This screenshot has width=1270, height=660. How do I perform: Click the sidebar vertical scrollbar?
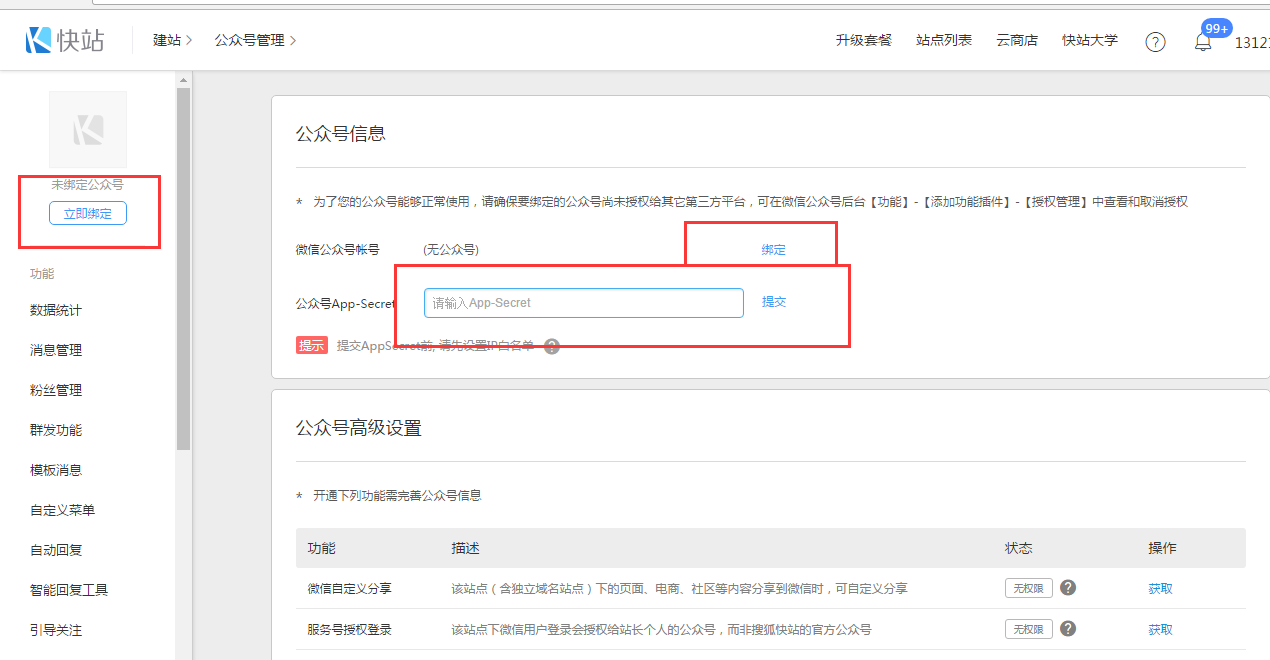coord(183,270)
